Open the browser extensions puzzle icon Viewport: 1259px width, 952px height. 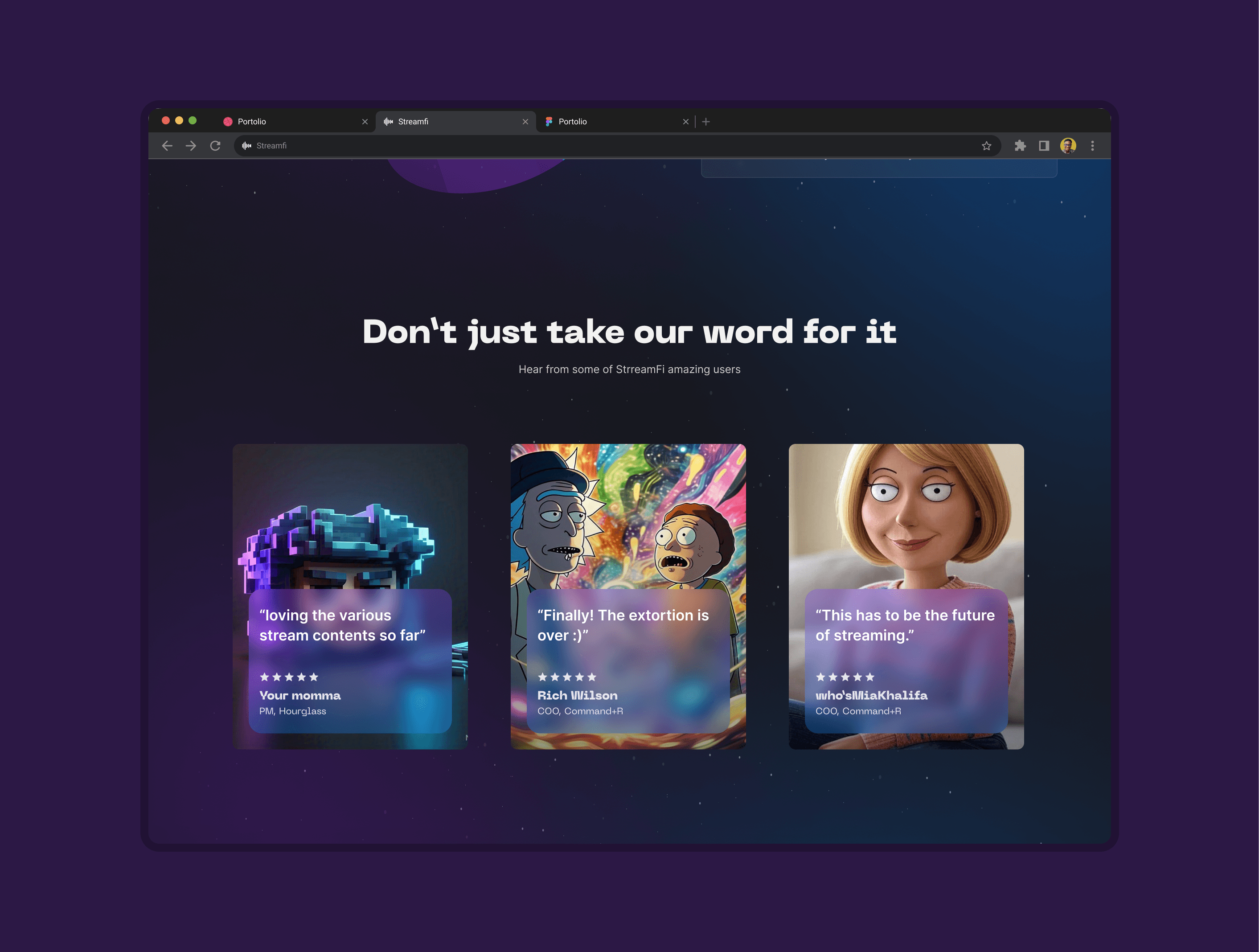[x=1020, y=146]
